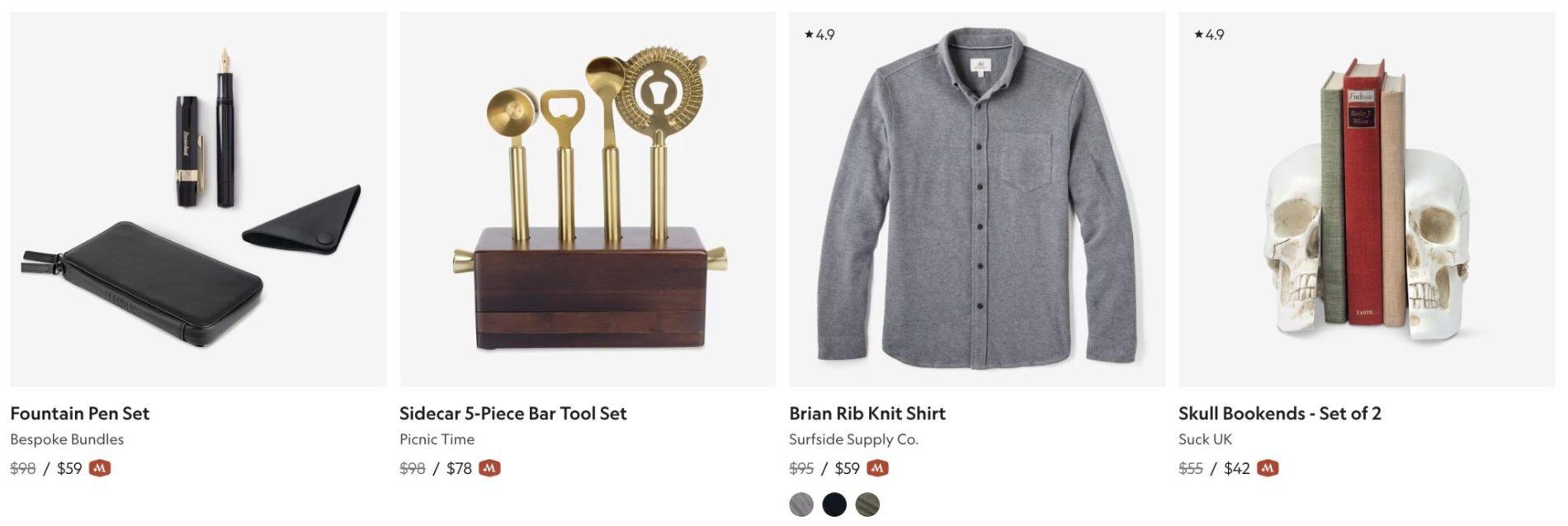Click member badge icon on Brian Rib Knit Shirt

click(877, 468)
